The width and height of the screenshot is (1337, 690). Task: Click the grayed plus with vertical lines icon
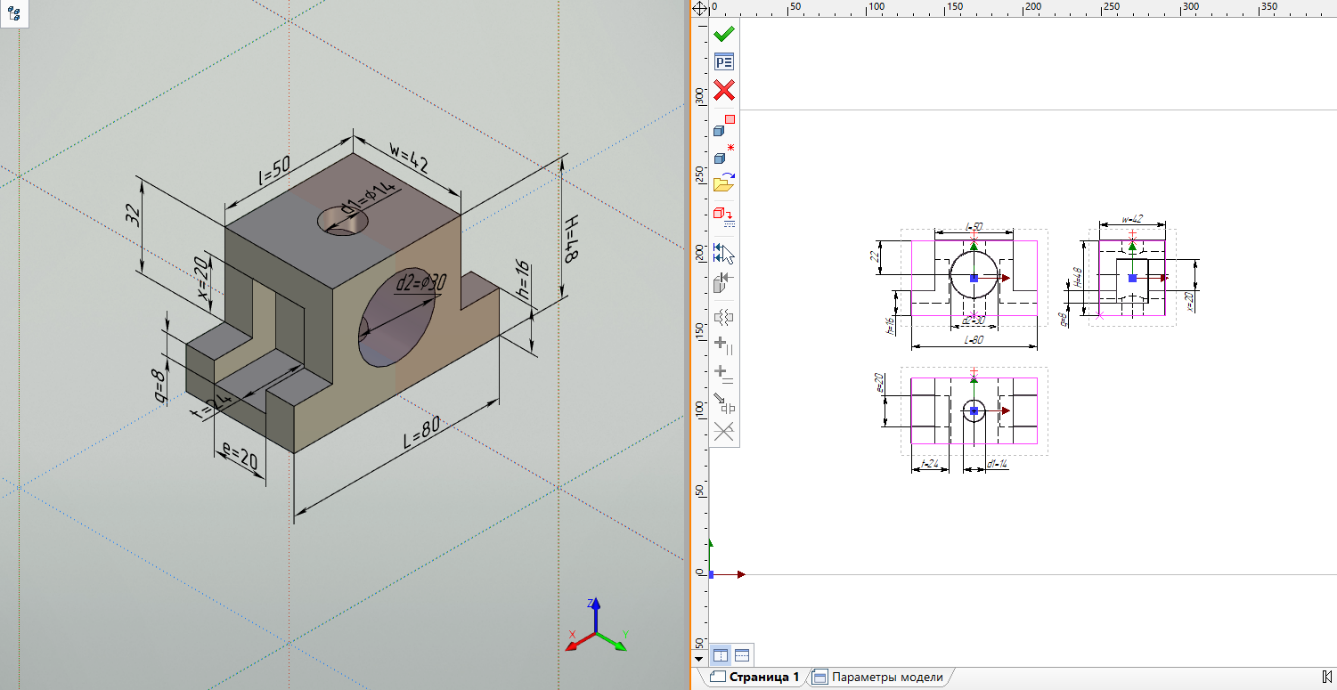point(724,346)
